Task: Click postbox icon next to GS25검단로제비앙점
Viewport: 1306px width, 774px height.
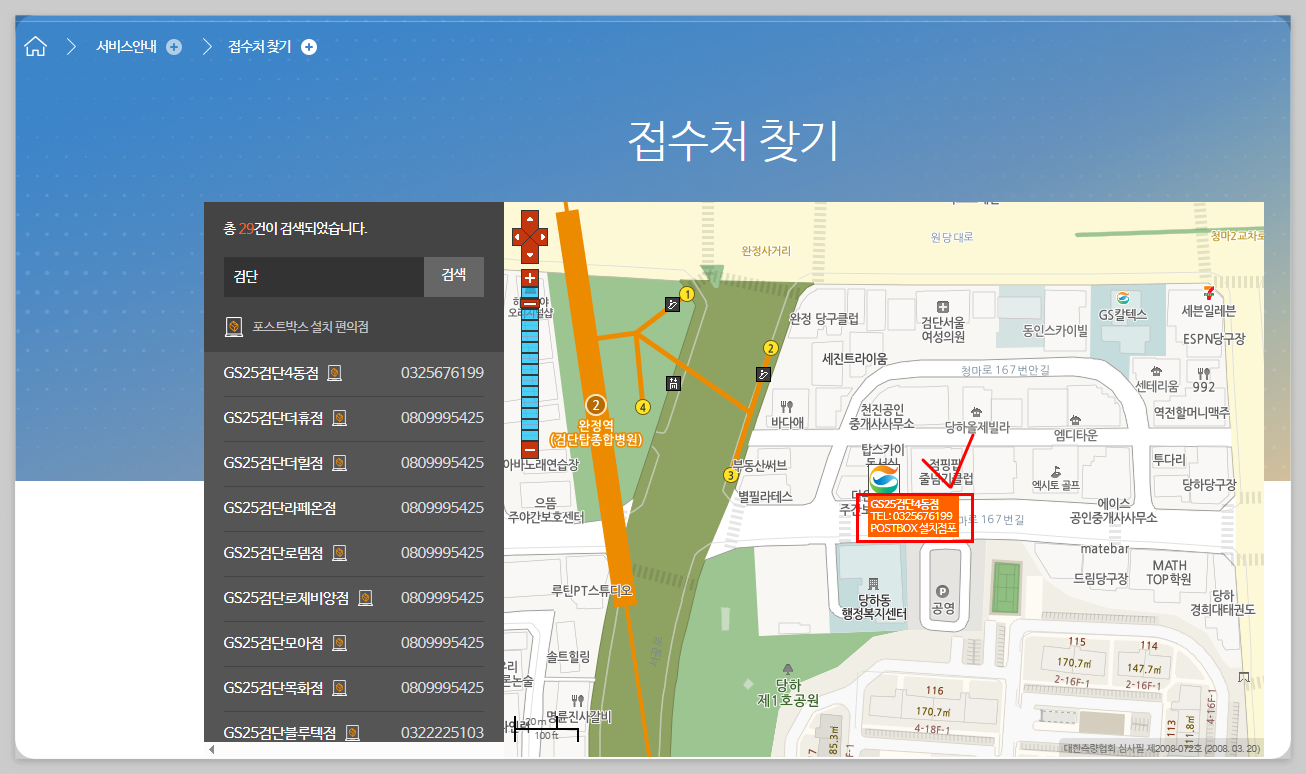Action: [x=366, y=598]
